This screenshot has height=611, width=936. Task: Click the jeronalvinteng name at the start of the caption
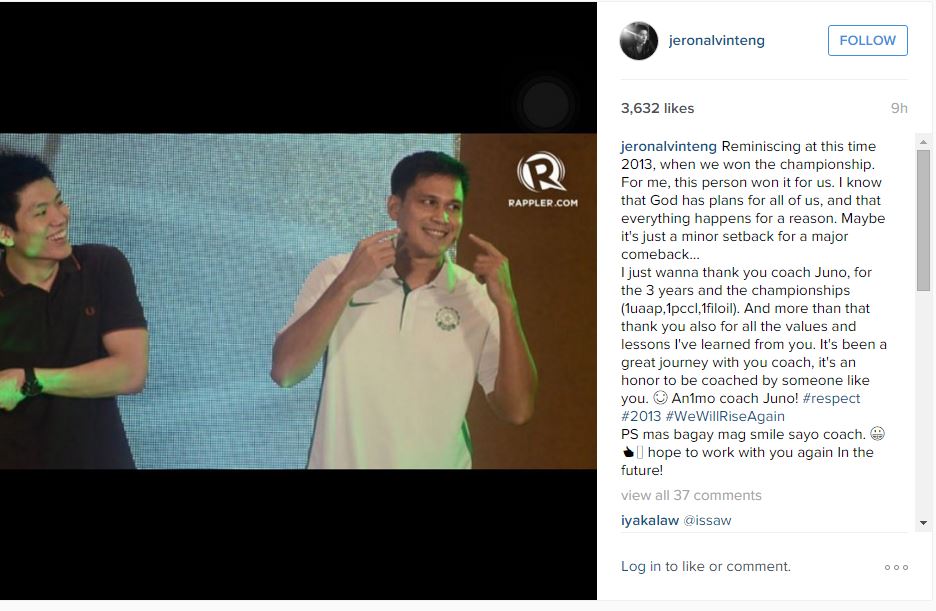(669, 146)
